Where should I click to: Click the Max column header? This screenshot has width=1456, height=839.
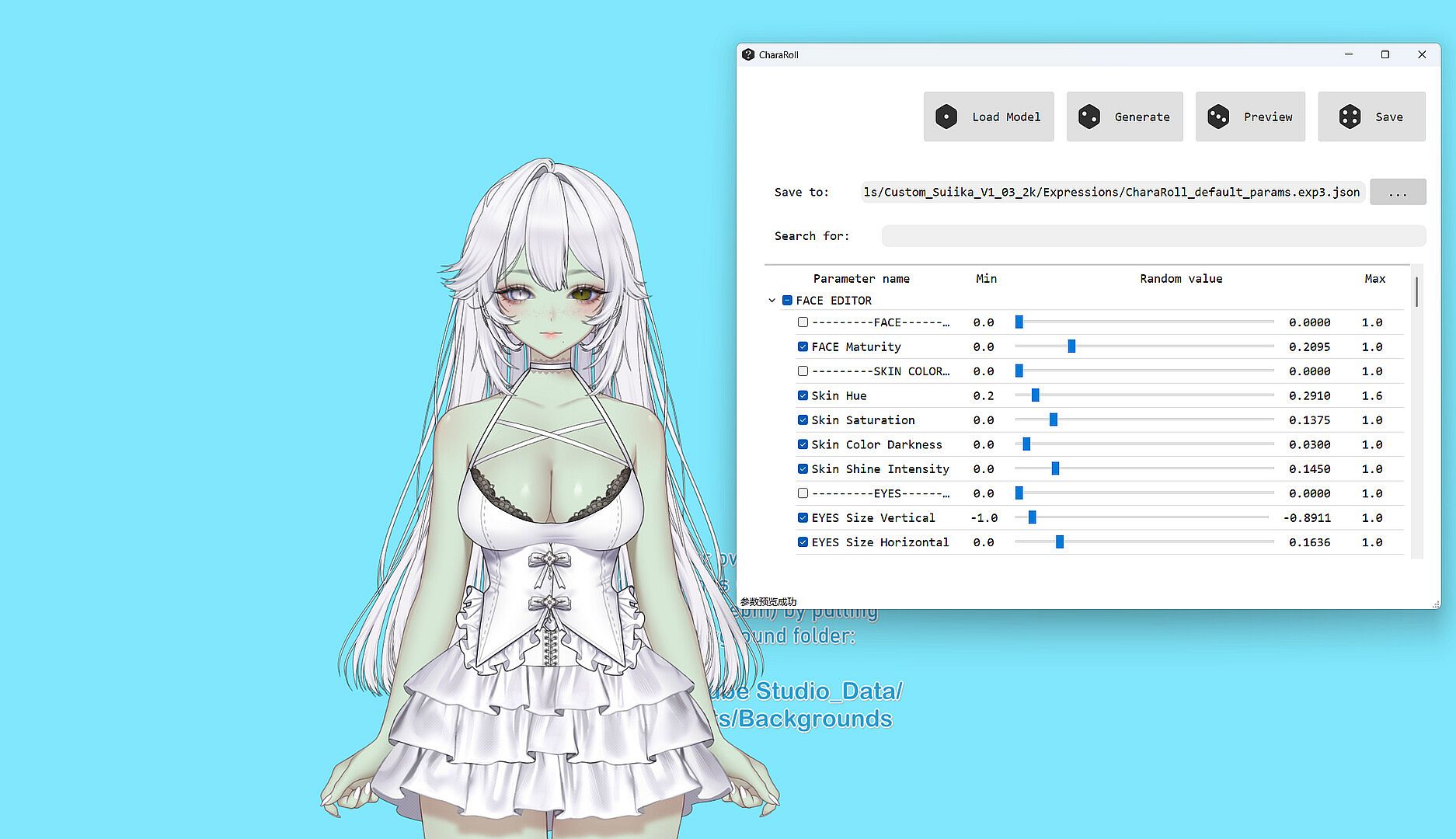(1375, 279)
